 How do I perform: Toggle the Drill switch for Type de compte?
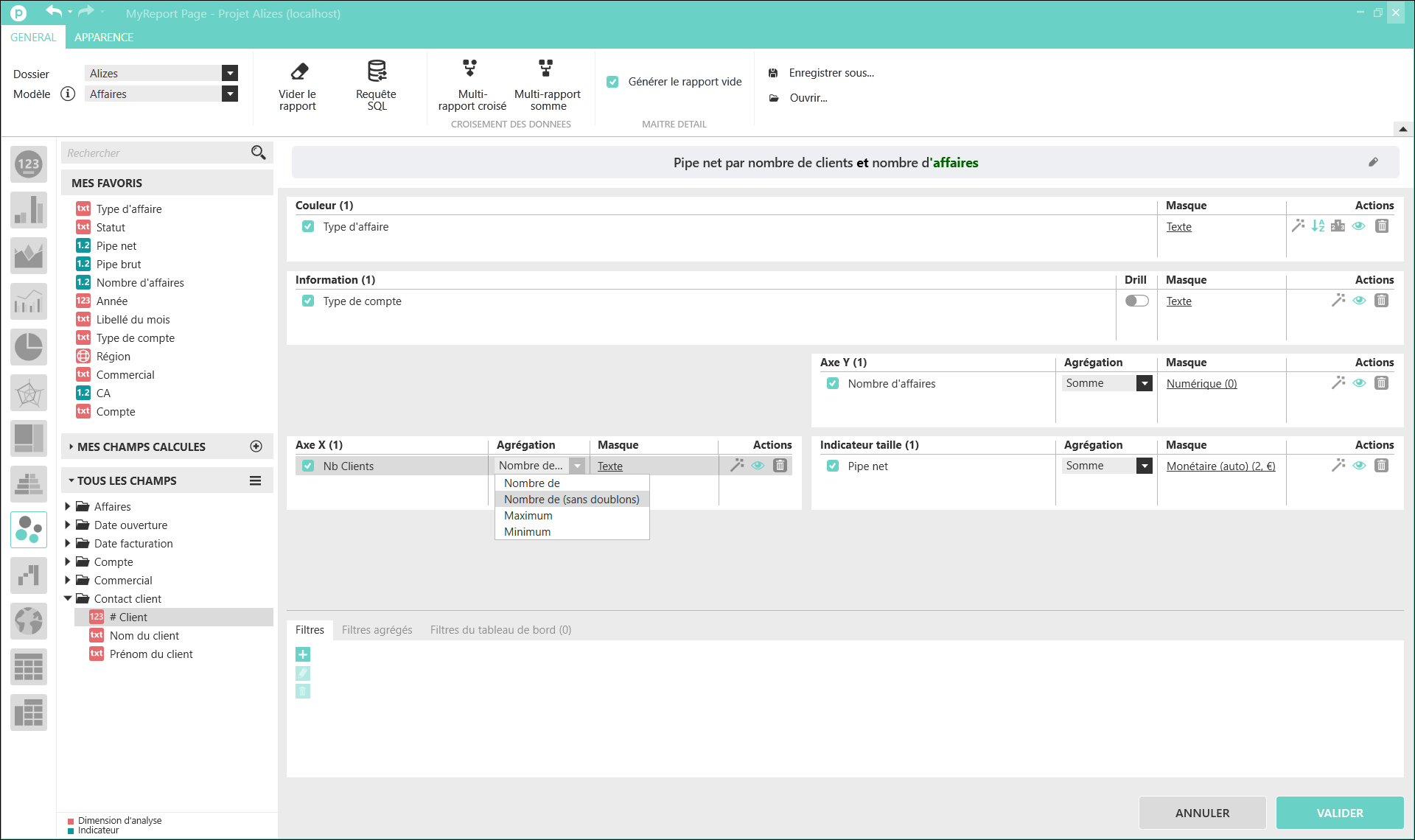click(1136, 301)
